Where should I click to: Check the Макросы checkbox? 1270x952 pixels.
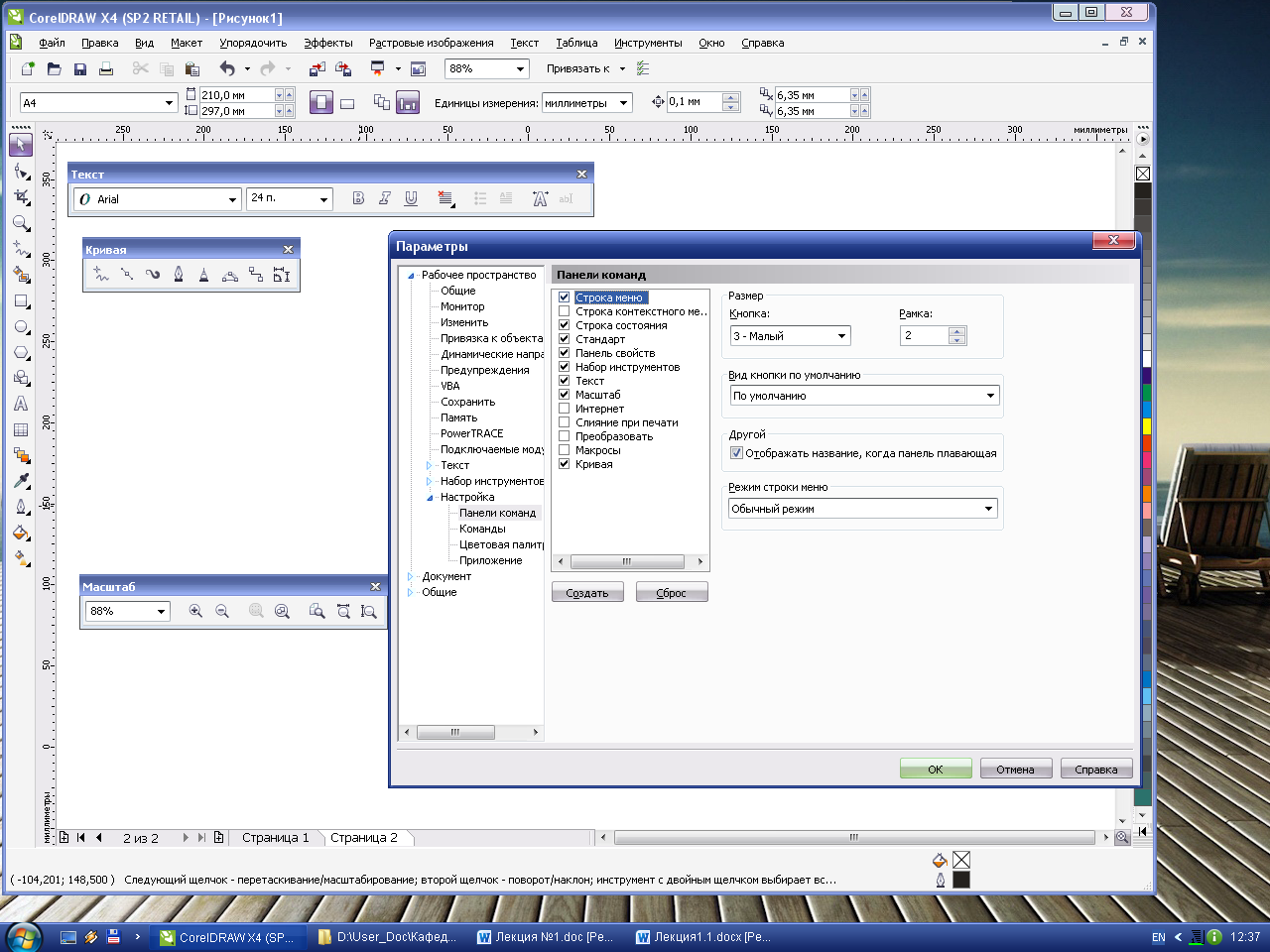(565, 450)
